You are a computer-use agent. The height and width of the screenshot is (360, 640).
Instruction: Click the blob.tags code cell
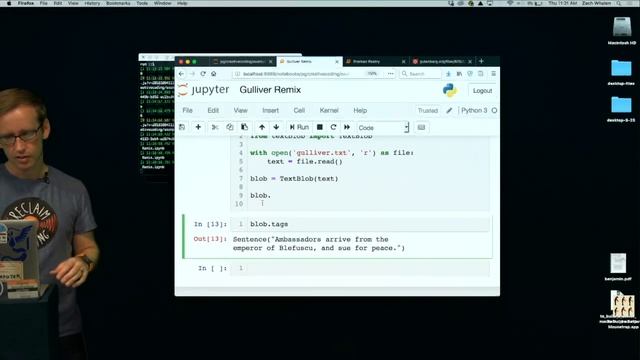360,224
